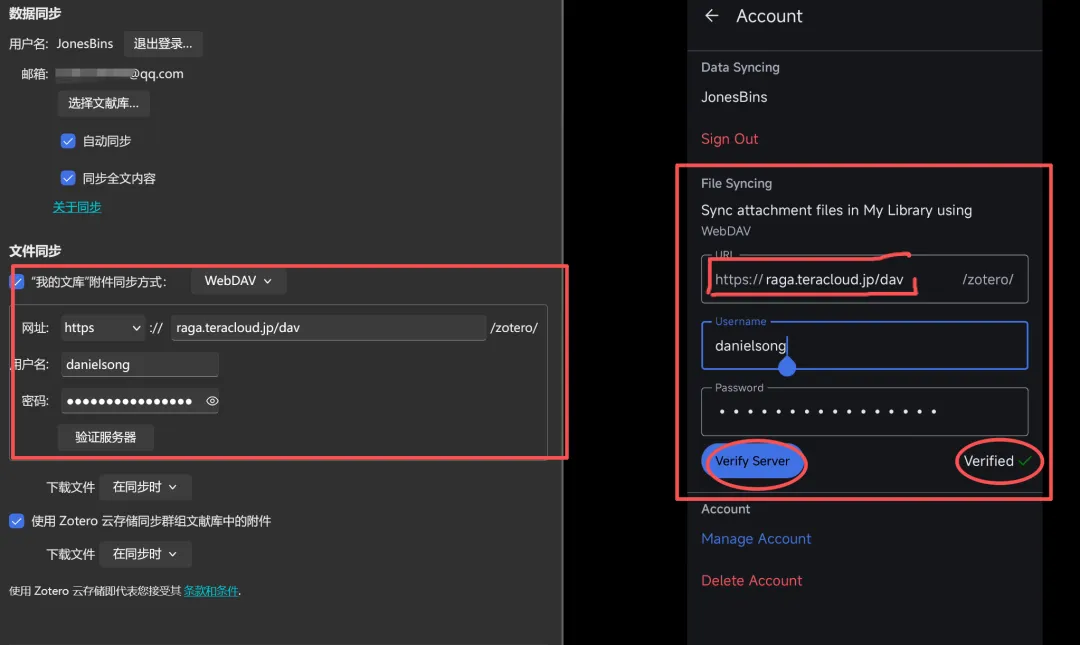The height and width of the screenshot is (645, 1080).
Task: Uncheck Zotero 云存储 group library sync checkbox
Action: tap(17, 521)
